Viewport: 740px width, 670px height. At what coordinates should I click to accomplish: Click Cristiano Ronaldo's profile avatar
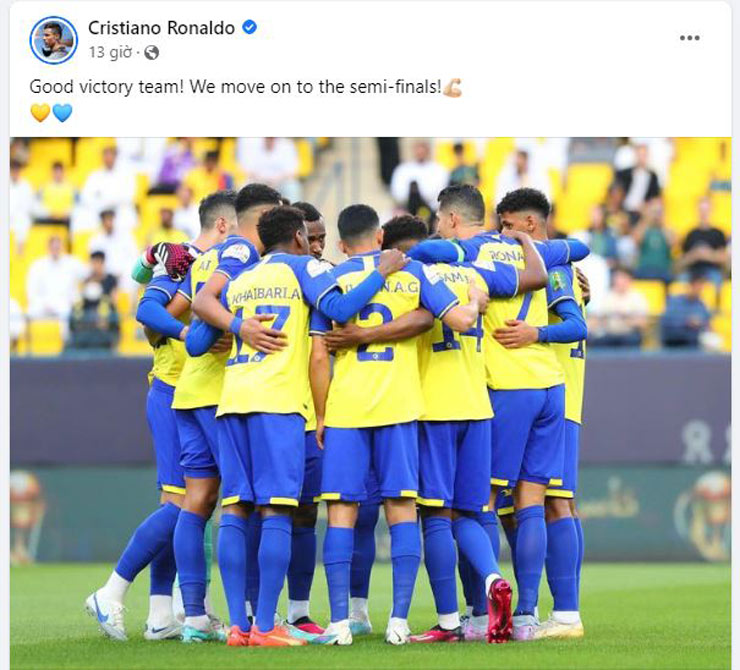53,40
